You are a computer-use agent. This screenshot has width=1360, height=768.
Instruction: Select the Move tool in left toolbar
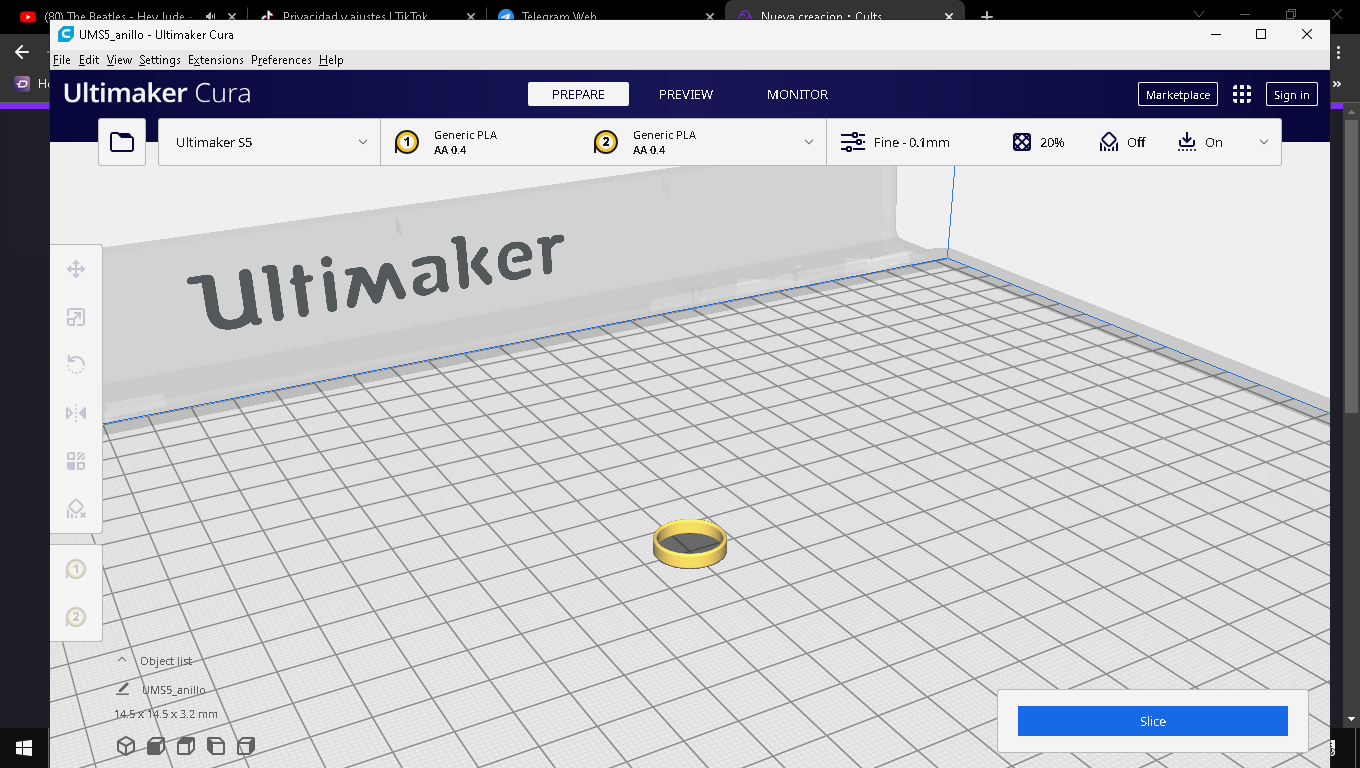coord(76,269)
